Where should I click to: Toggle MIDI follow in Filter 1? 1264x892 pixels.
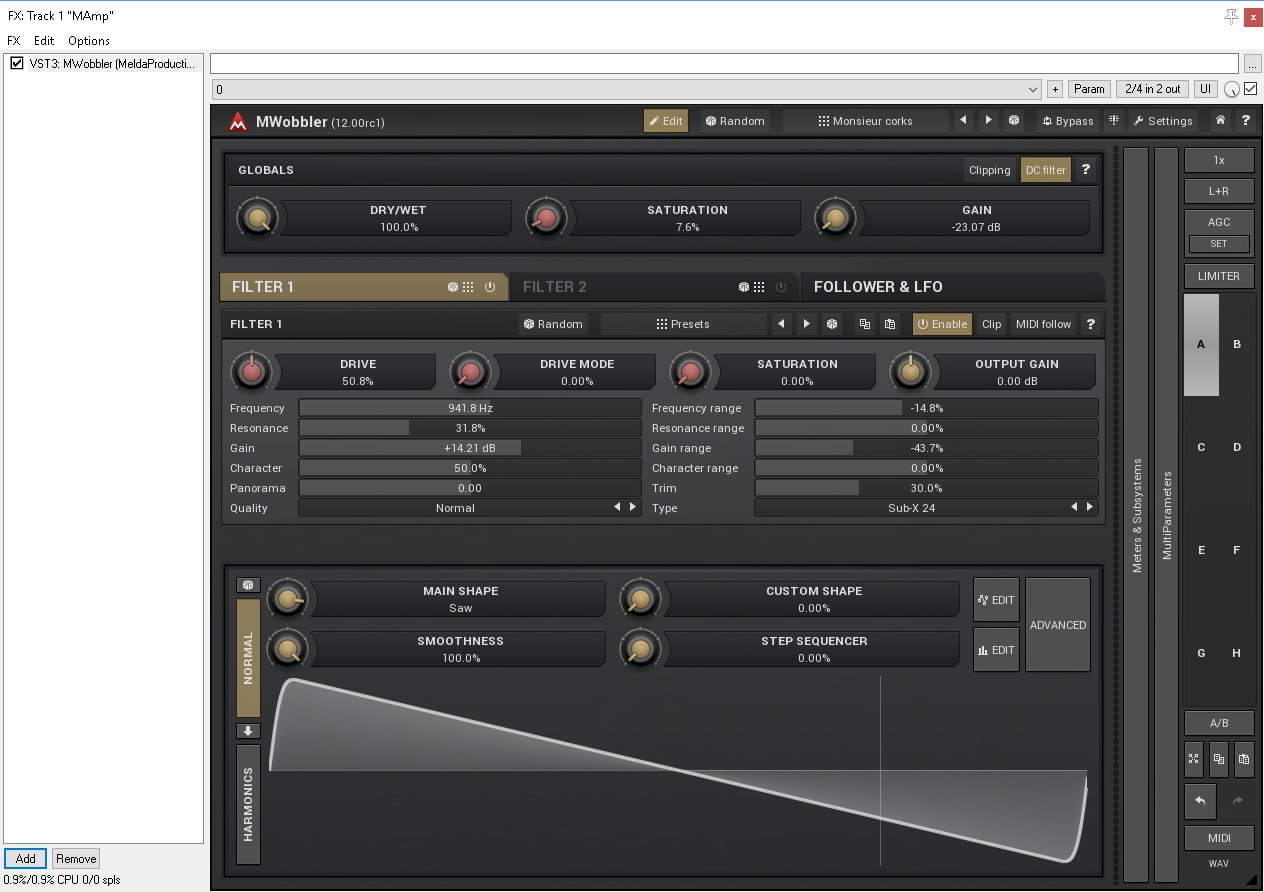tap(1043, 324)
